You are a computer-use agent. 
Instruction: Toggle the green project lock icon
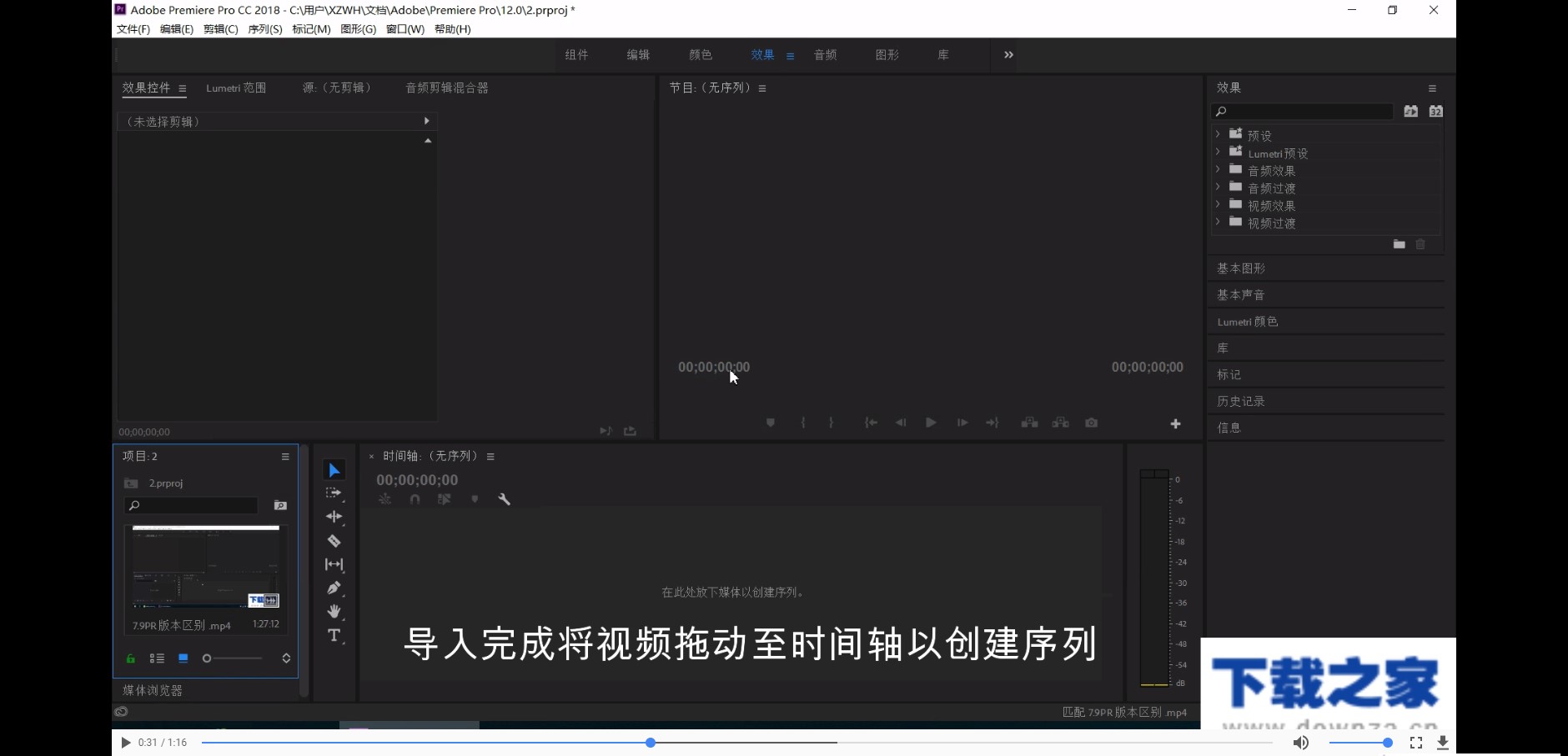coord(130,658)
